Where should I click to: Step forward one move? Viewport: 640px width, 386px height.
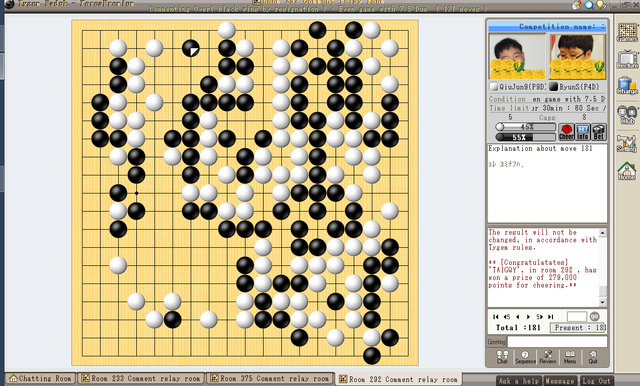[x=528, y=317]
